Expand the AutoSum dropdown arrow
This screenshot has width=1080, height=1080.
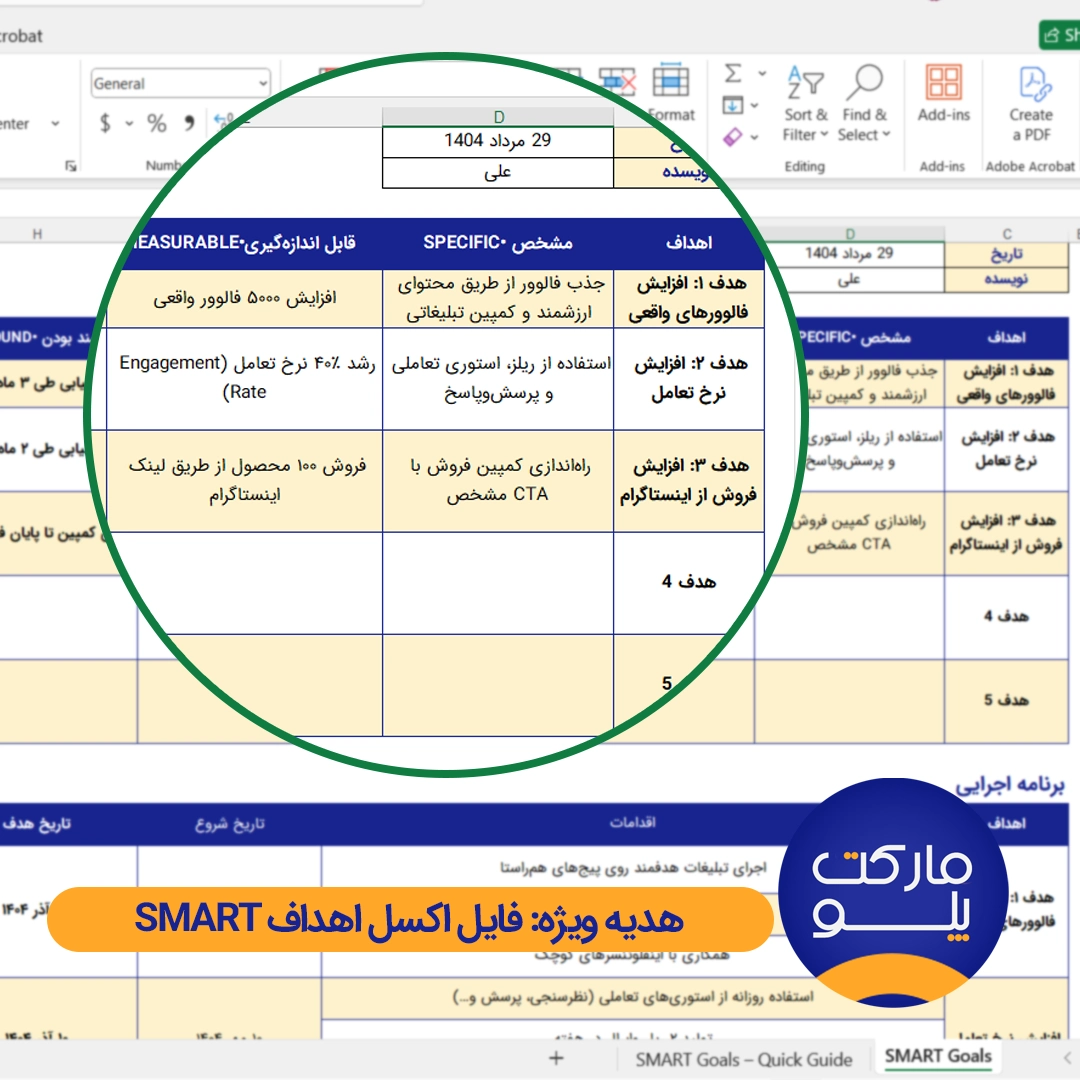[762, 74]
